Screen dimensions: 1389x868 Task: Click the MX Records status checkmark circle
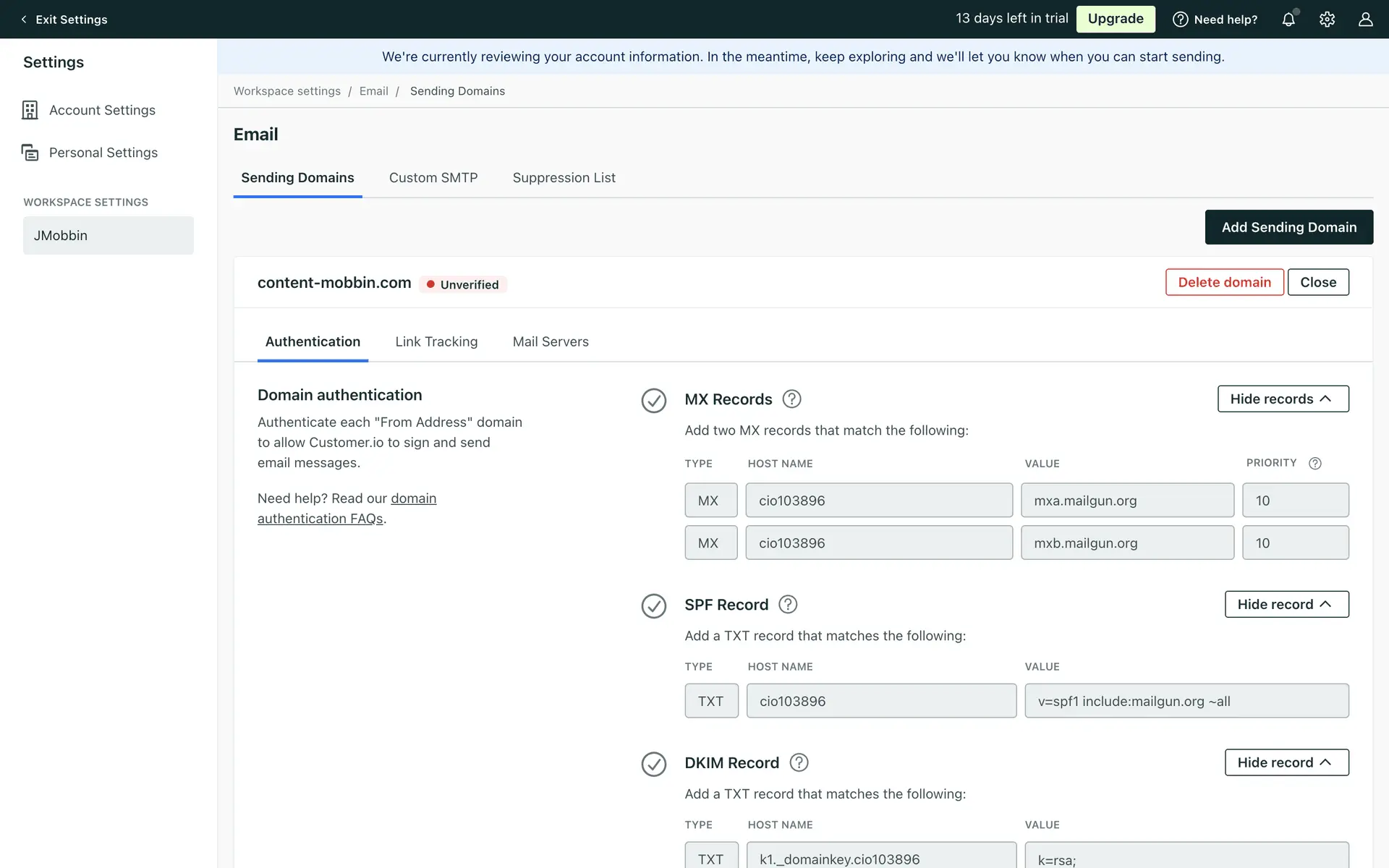tap(653, 400)
